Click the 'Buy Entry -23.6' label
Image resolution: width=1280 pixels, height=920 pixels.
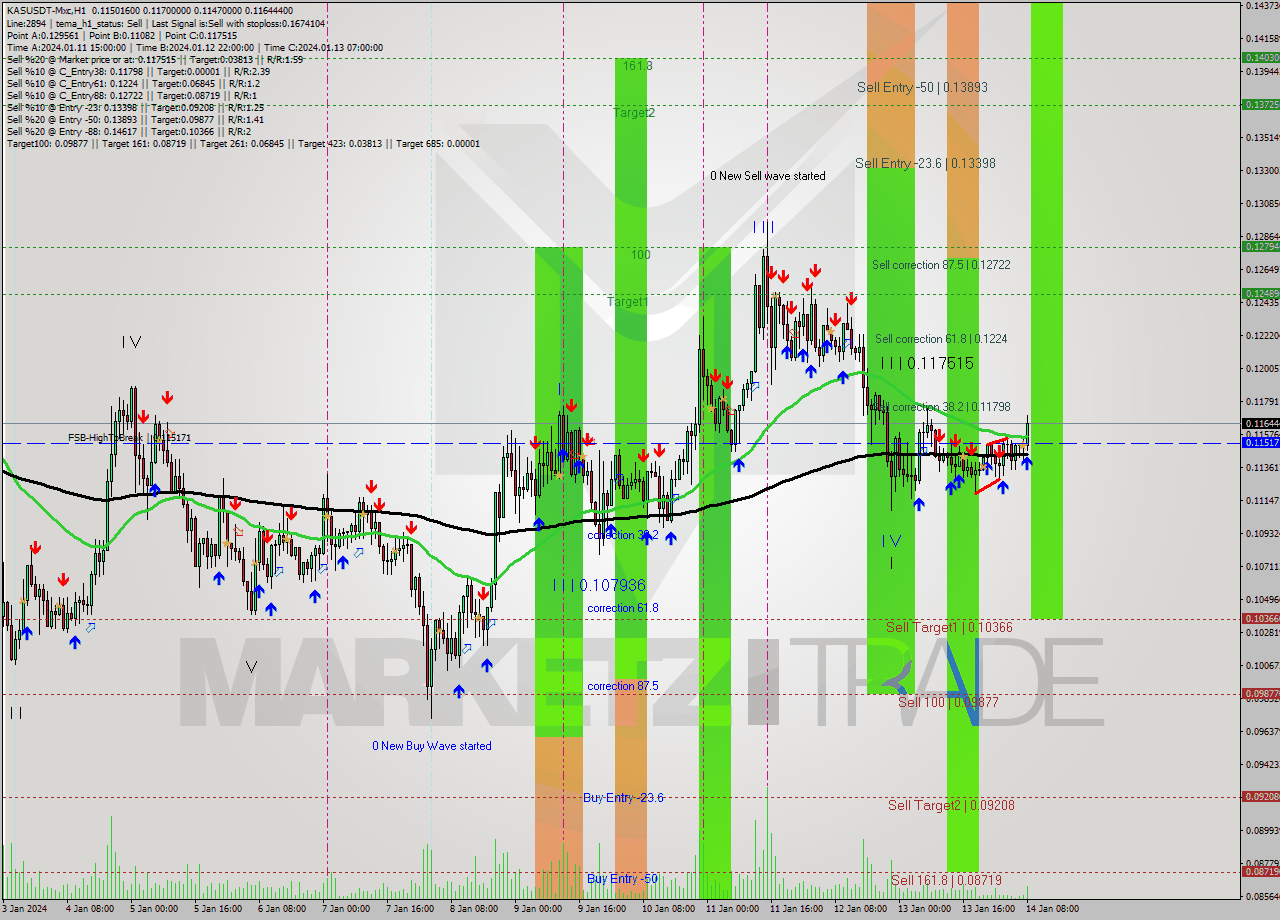pos(623,798)
